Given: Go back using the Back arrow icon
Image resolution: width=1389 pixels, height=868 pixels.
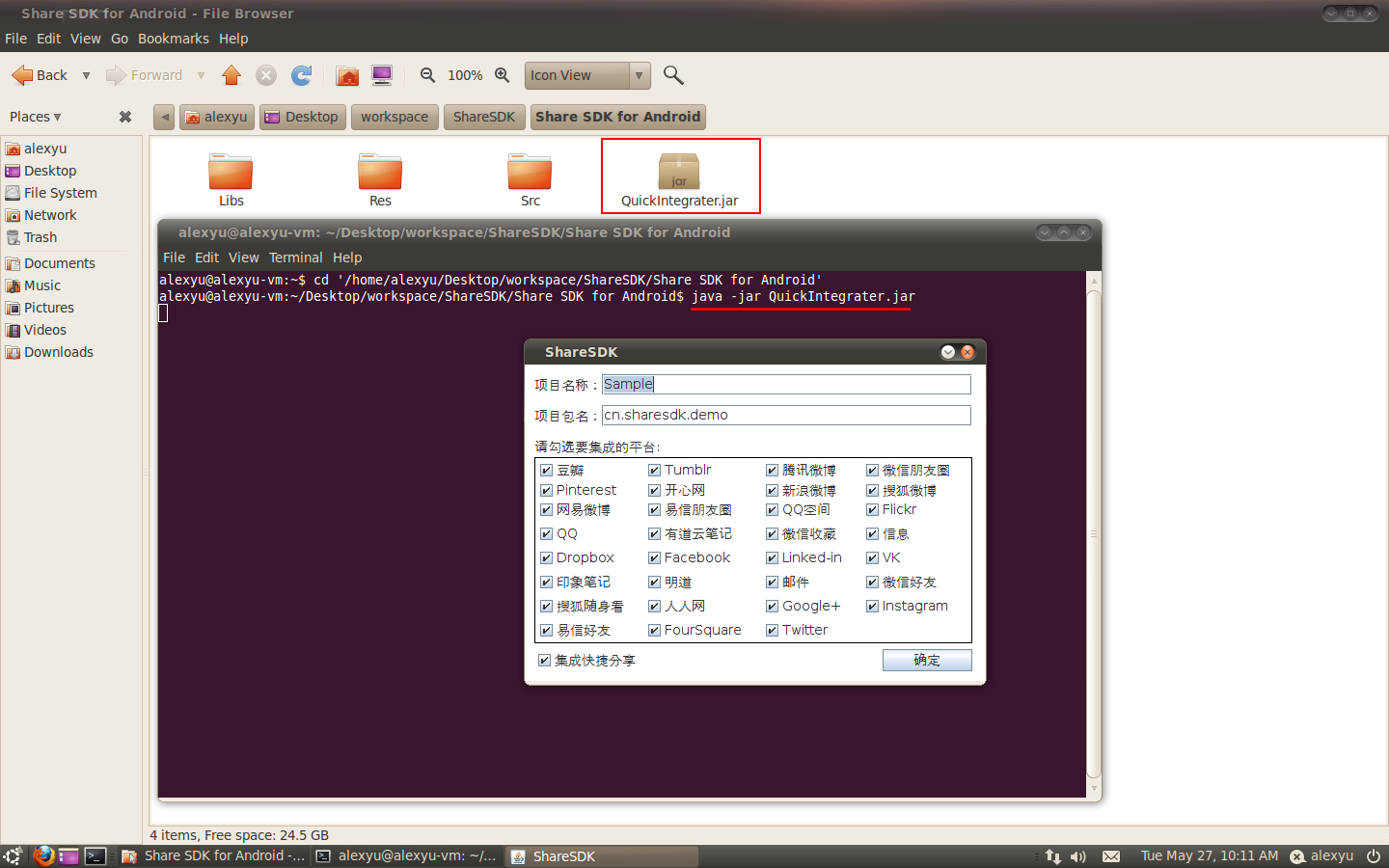Looking at the screenshot, I should pos(22,75).
